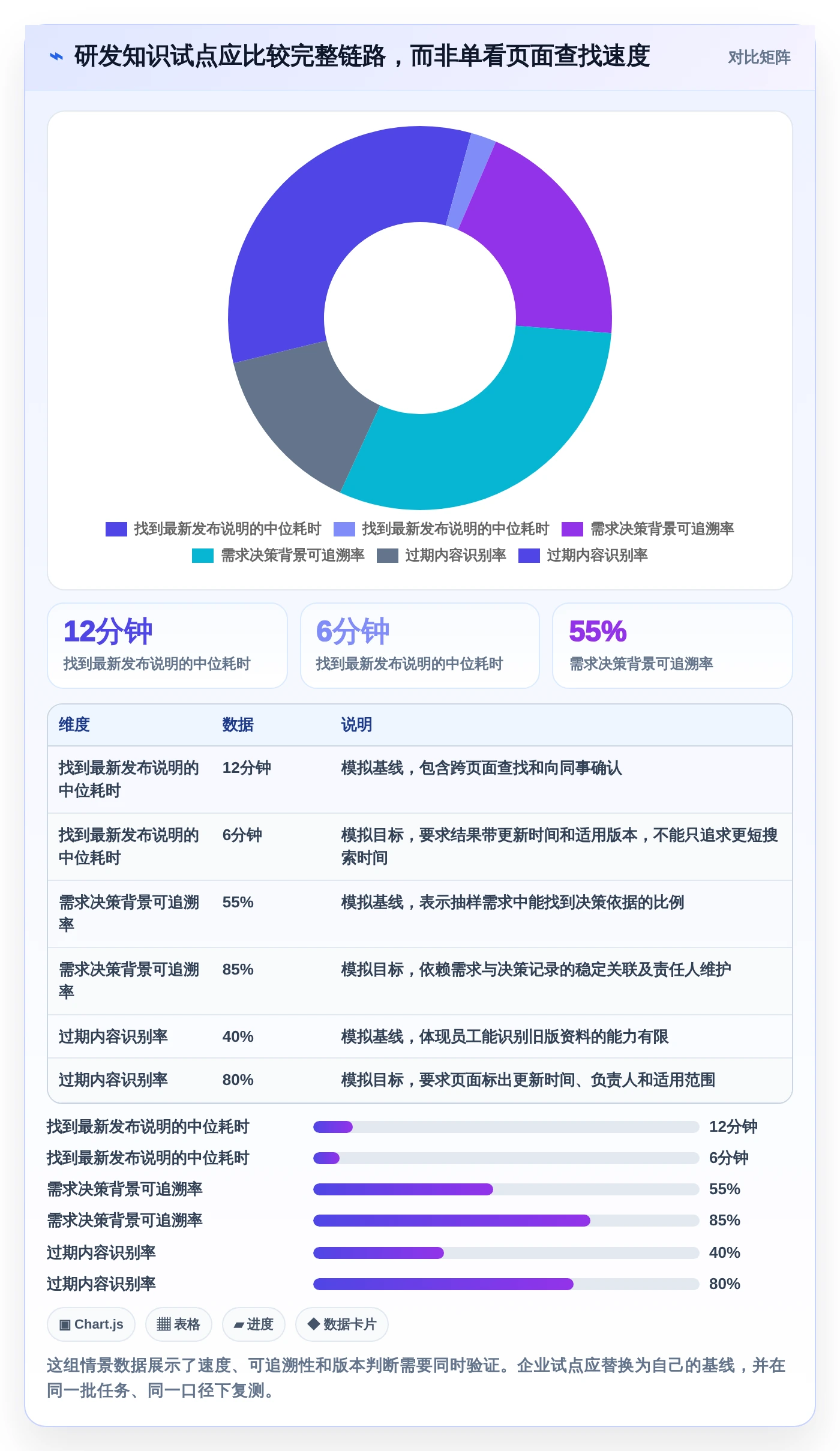Viewport: 840px width, 1451px height.
Task: Select the Chart.js chip
Action: tap(91, 1324)
